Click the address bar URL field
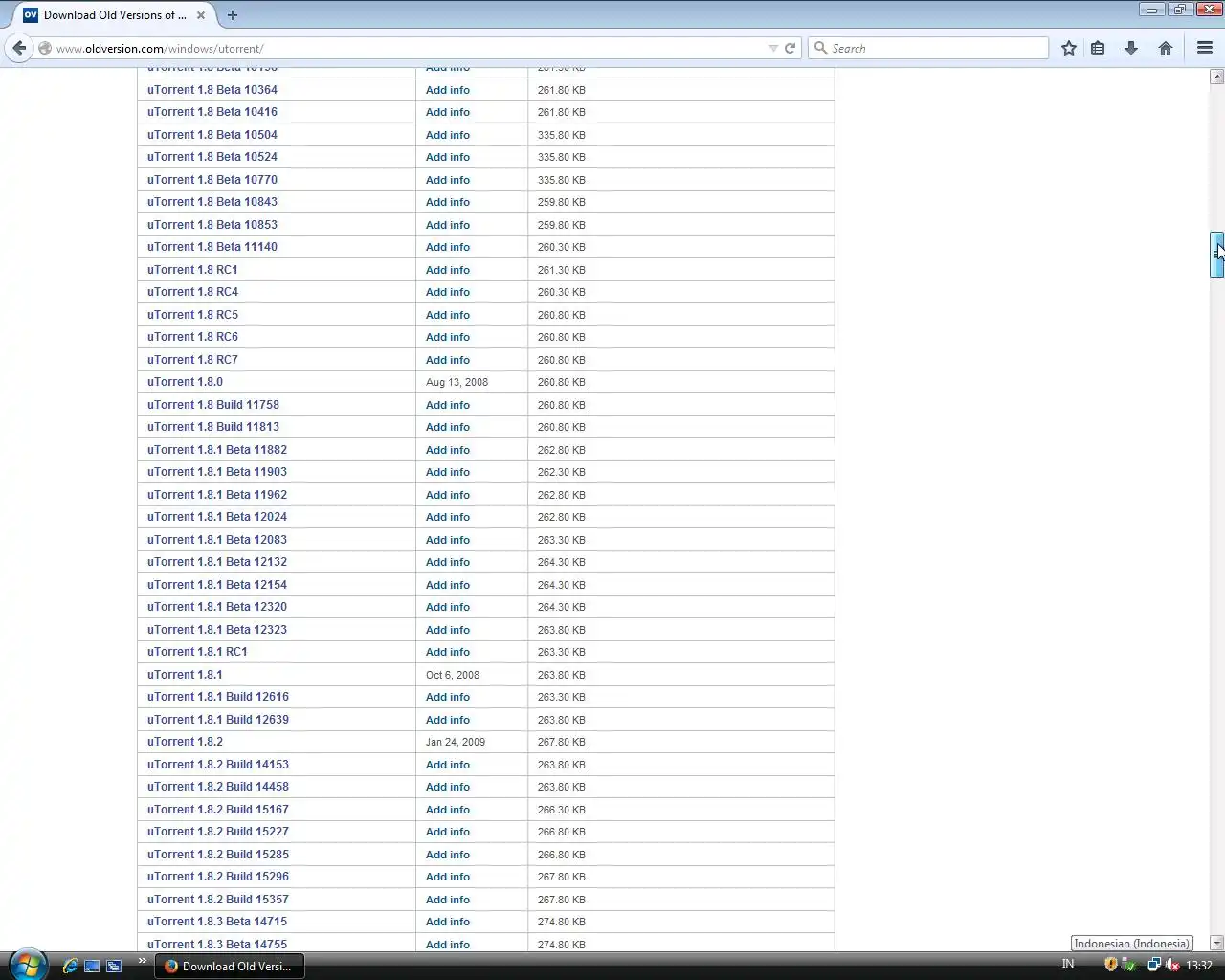Image resolution: width=1225 pixels, height=980 pixels. (412, 48)
